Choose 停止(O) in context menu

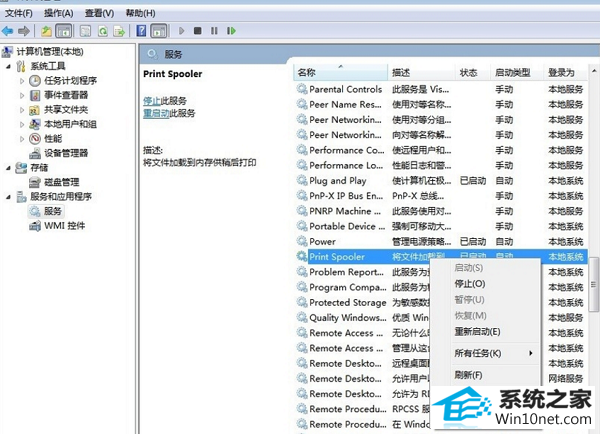click(x=470, y=284)
